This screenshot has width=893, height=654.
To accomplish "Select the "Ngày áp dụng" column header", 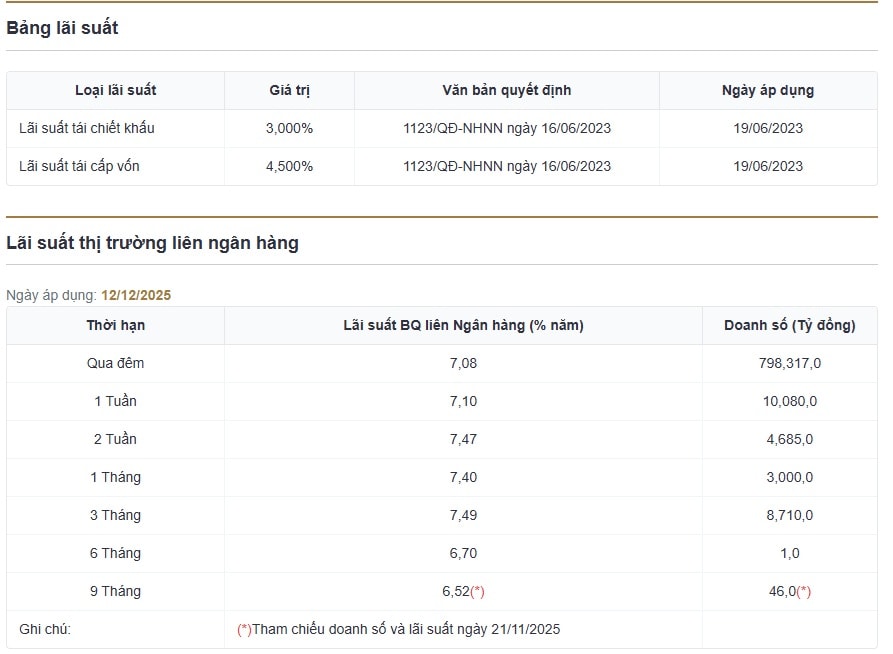I will [767, 90].
